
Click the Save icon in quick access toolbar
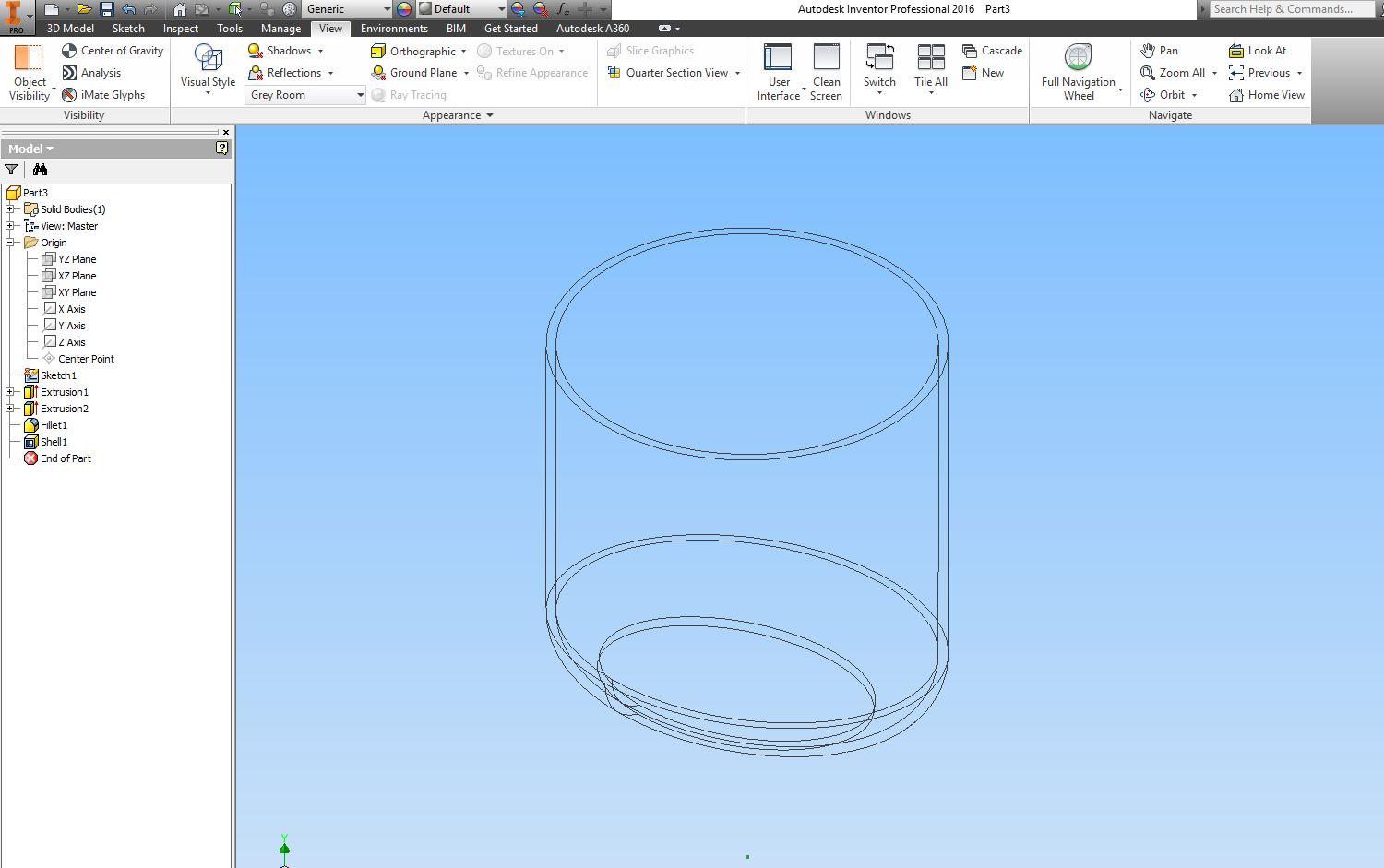pyautogui.click(x=107, y=9)
